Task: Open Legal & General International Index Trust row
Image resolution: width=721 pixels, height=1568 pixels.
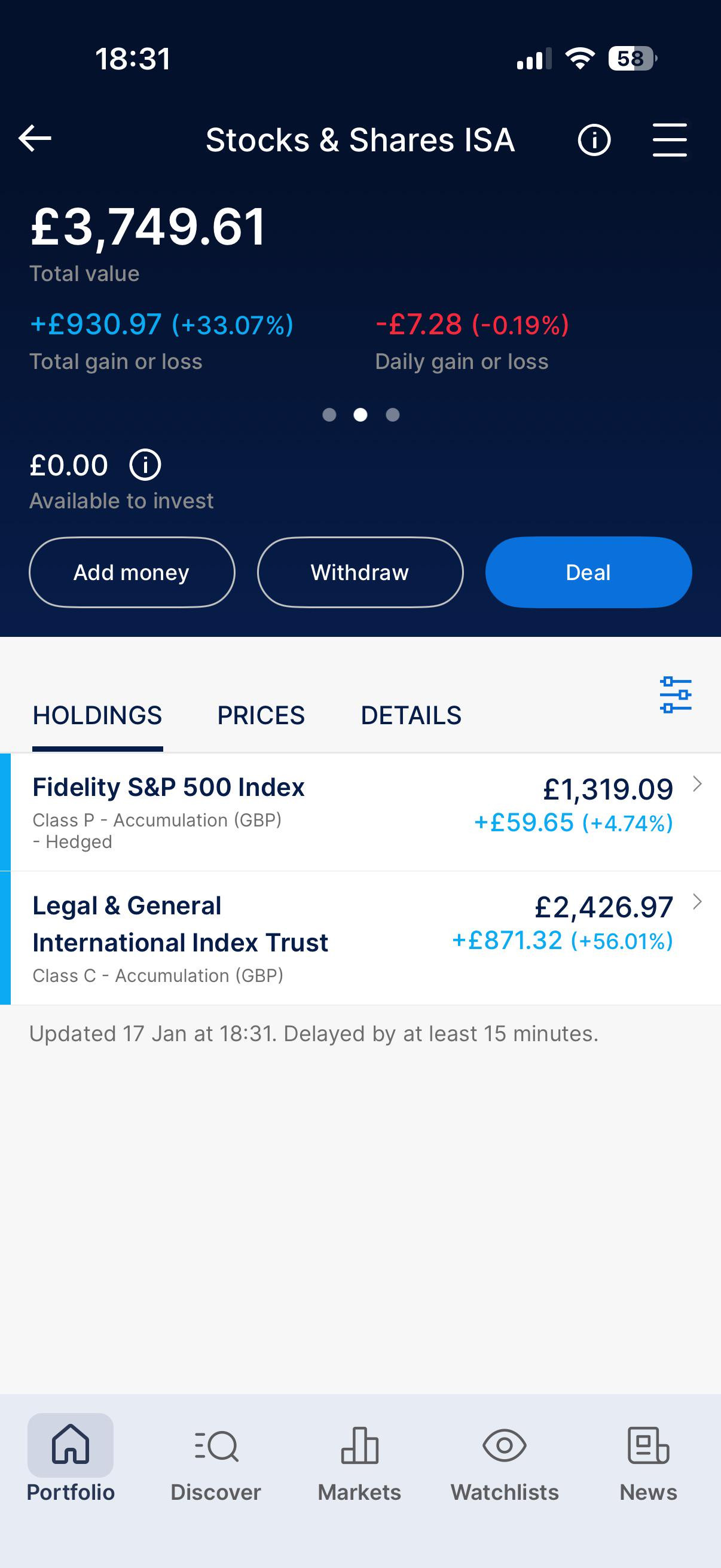Action: pos(243,938)
